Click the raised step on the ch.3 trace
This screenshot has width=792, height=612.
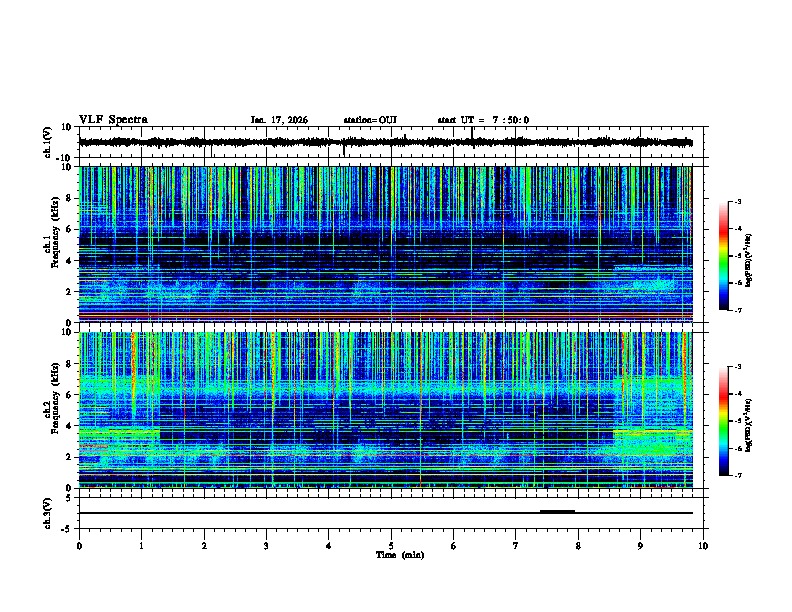point(557,511)
